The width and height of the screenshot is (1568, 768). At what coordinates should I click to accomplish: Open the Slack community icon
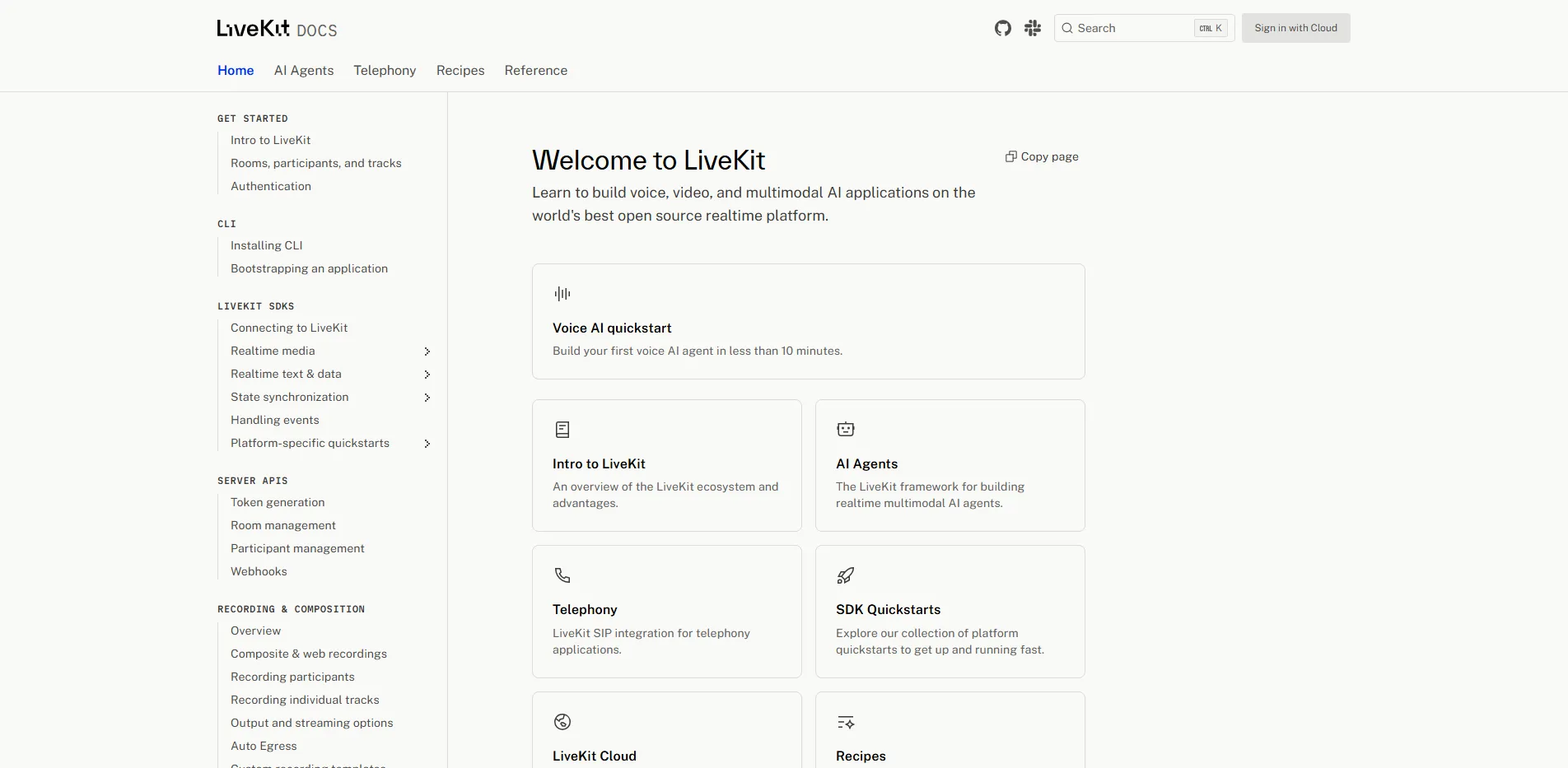[1032, 27]
